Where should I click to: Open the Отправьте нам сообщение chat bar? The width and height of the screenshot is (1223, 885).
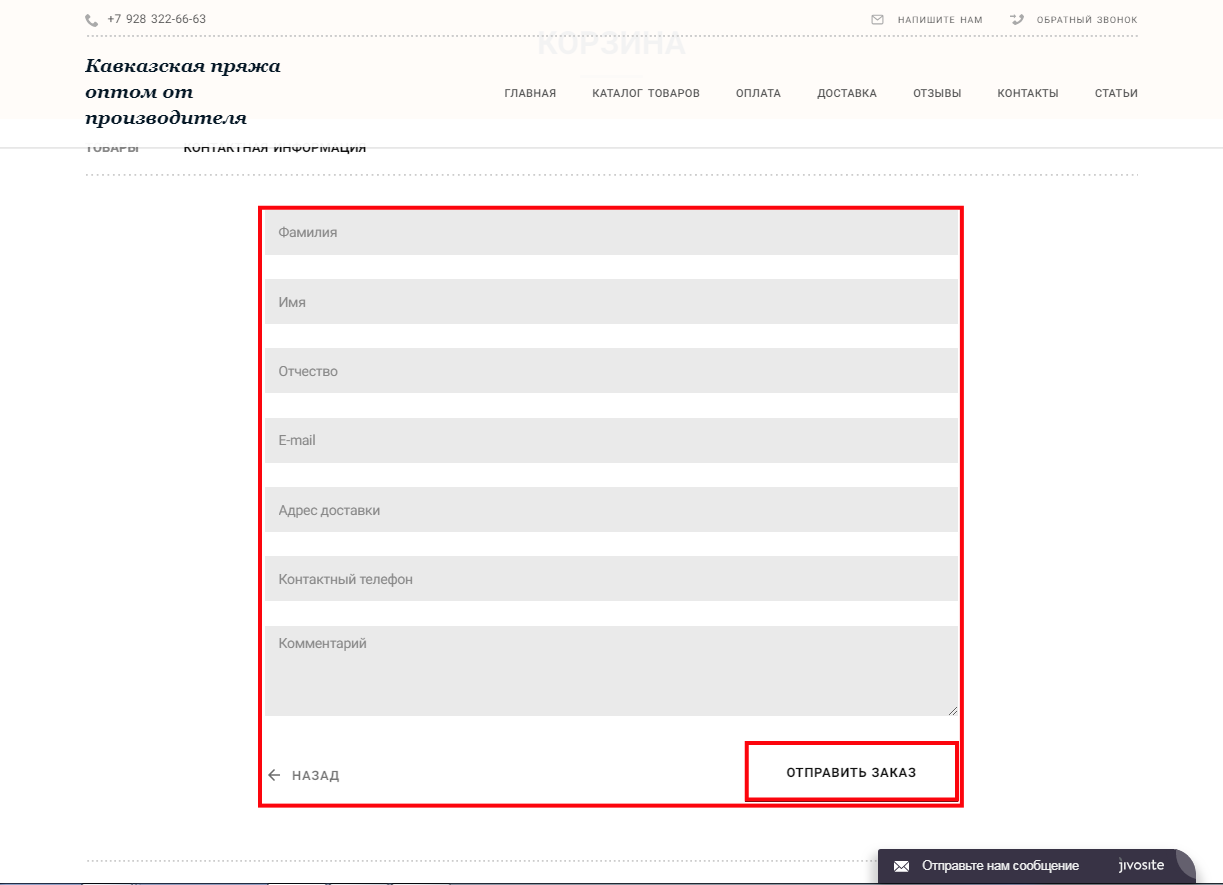[1037, 866]
